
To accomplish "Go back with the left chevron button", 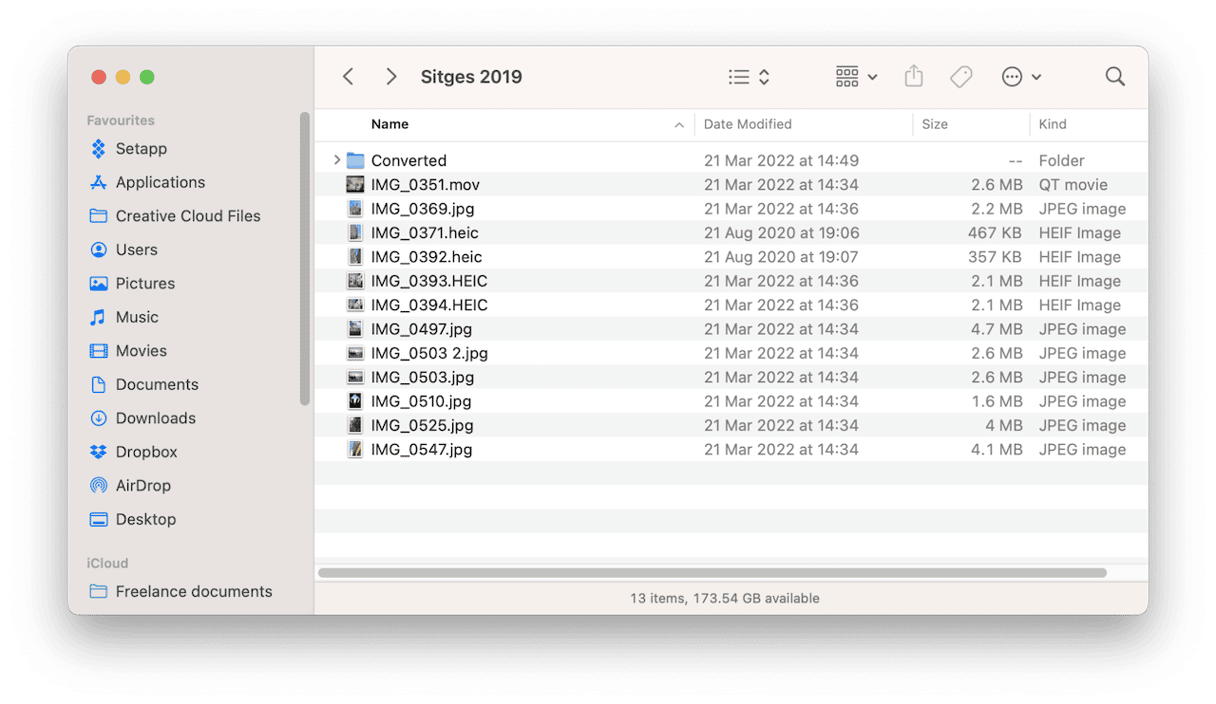I will (348, 77).
